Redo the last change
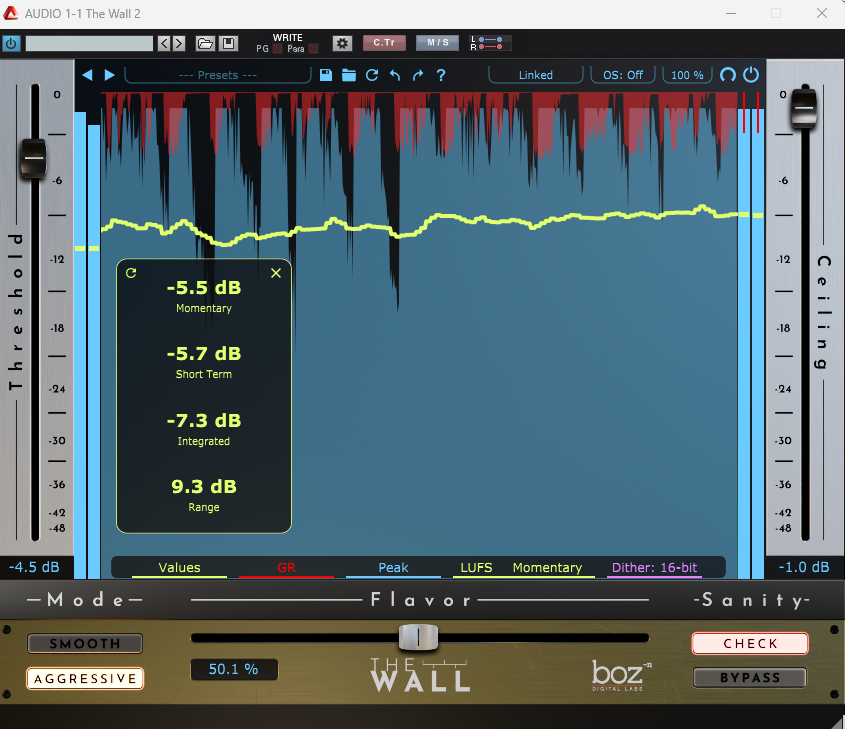Screen dimensions: 845x729 coord(418,75)
